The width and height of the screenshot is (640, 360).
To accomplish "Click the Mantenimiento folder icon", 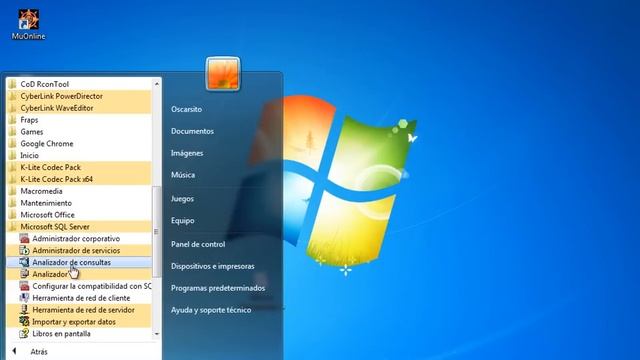I will coord(12,202).
